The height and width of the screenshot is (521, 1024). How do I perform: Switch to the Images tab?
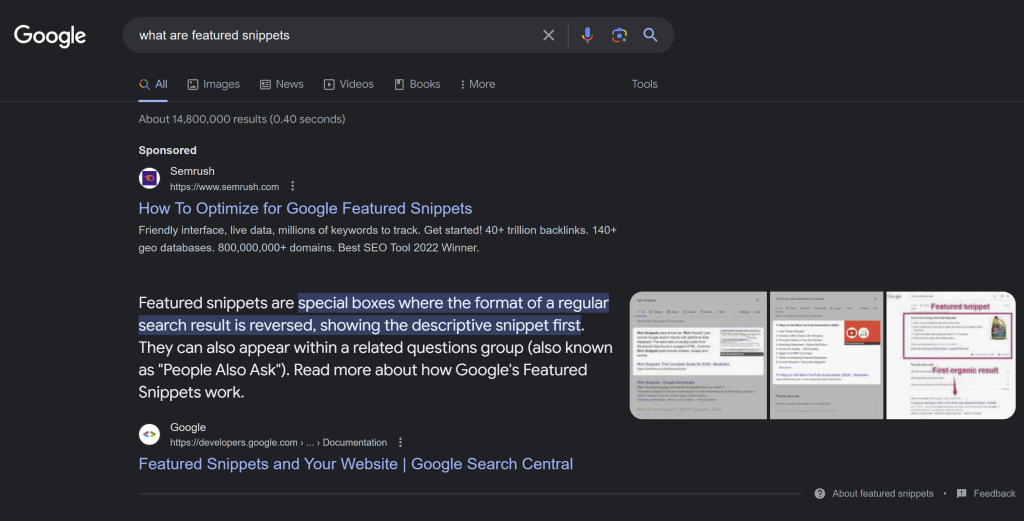click(x=213, y=84)
